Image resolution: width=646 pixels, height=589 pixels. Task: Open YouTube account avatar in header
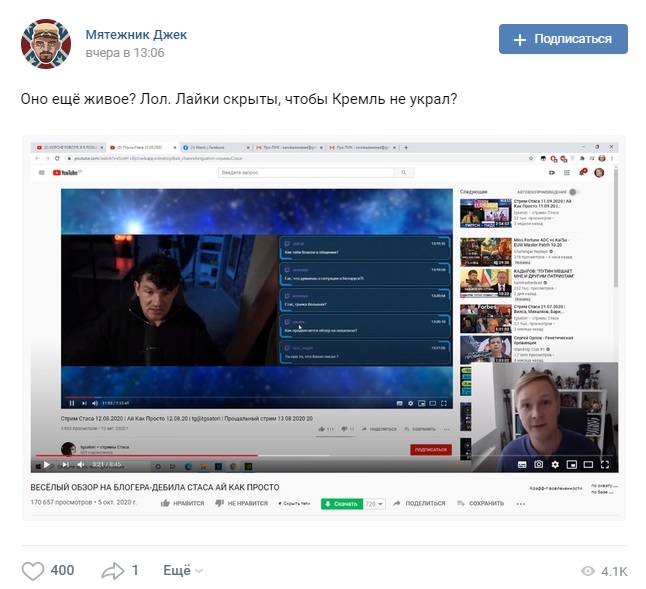click(599, 173)
